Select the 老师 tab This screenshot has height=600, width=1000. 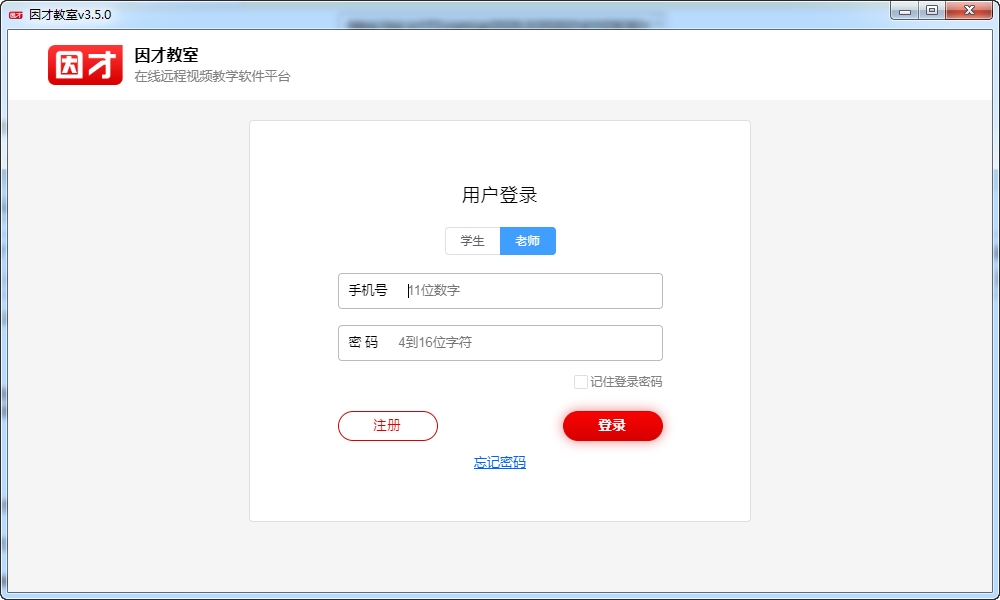527,241
